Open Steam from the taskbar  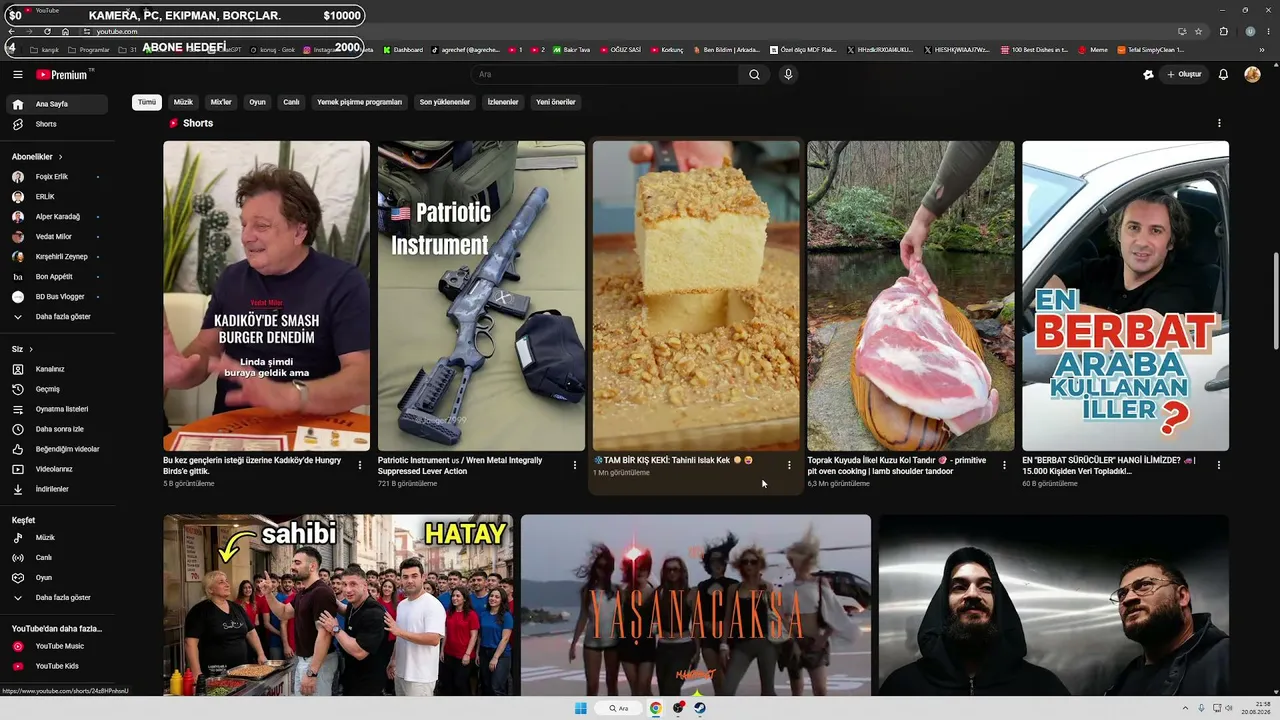click(700, 708)
